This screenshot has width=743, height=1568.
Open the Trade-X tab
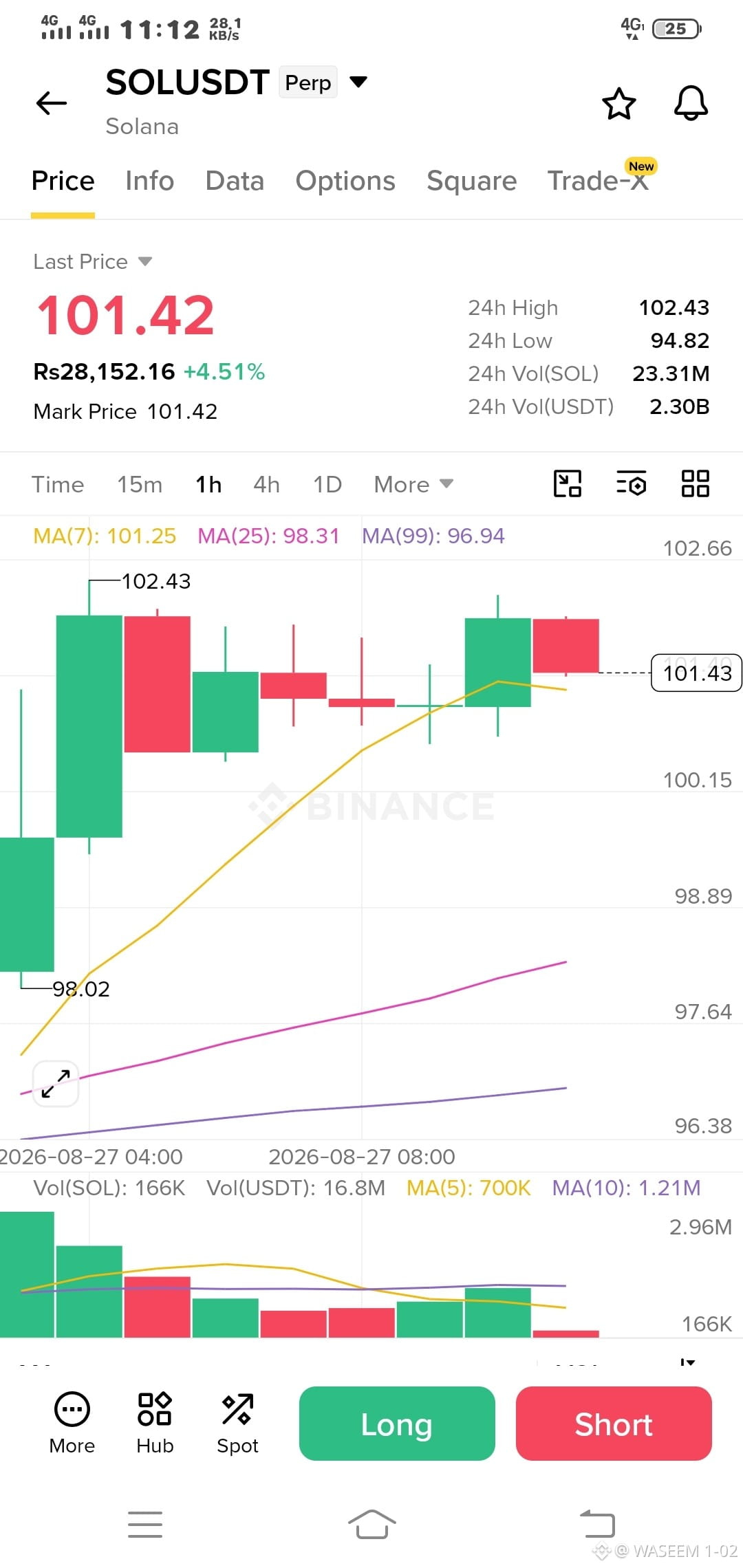[598, 181]
